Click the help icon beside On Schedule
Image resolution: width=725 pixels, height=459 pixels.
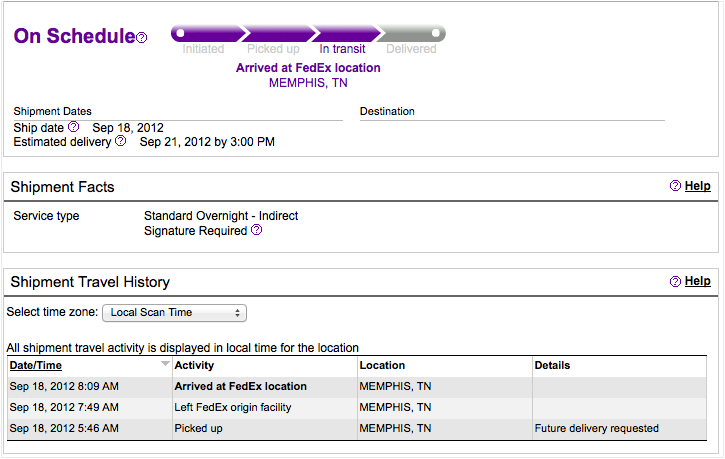tap(142, 37)
